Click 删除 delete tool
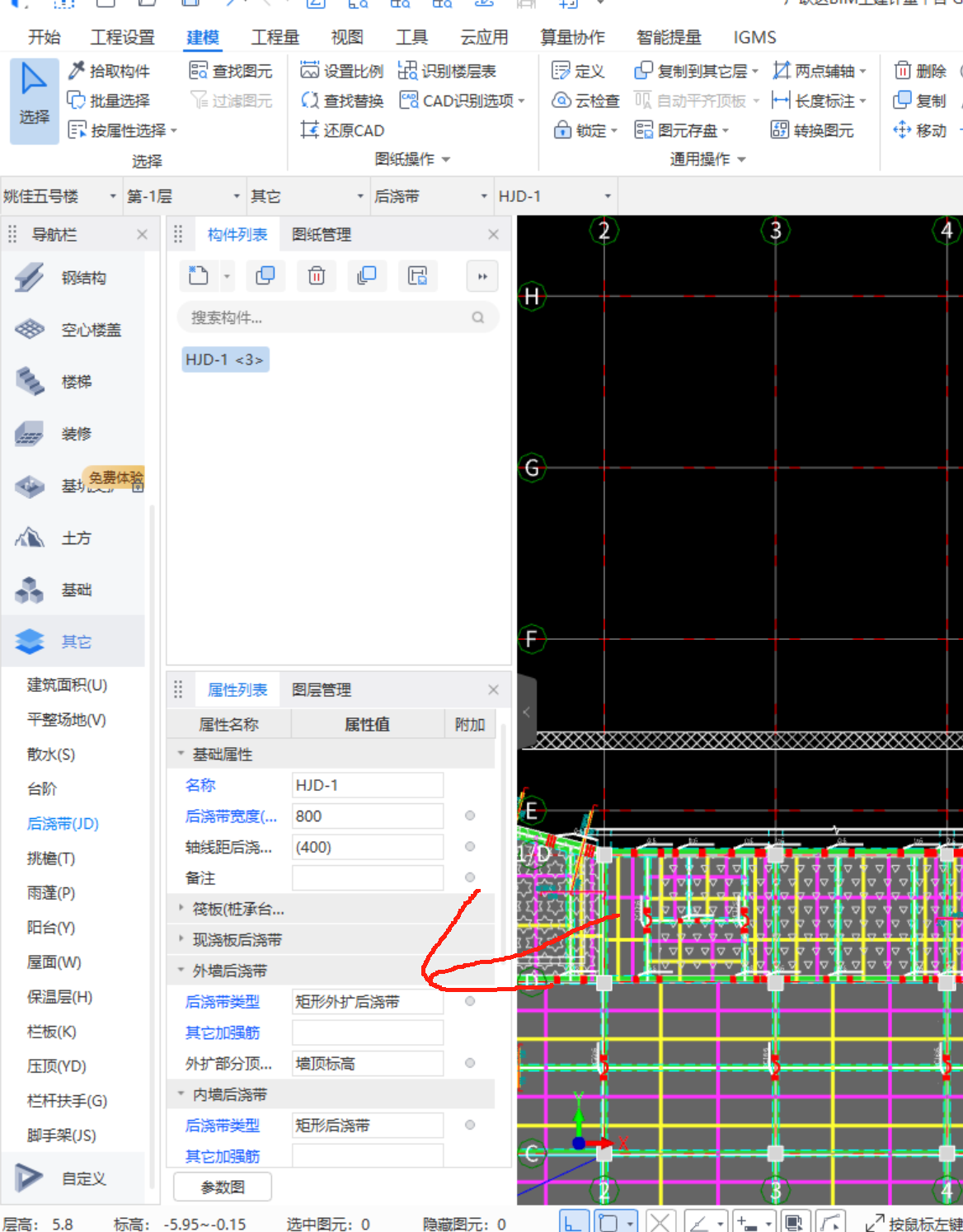 pyautogui.click(x=920, y=71)
